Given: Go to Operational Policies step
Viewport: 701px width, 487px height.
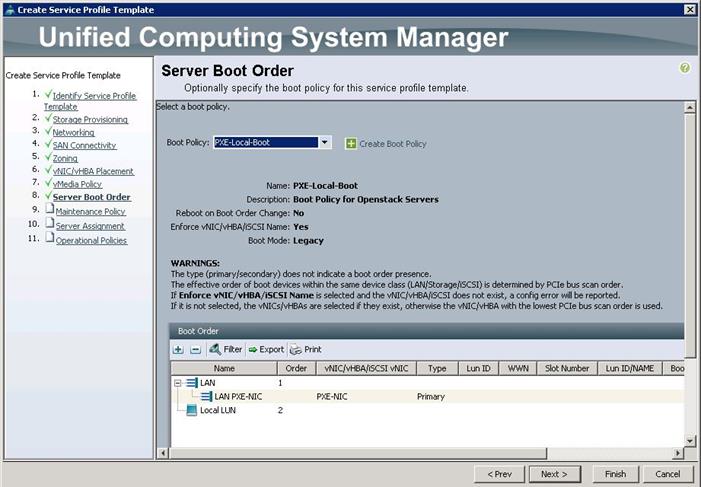Looking at the screenshot, I should click(91, 240).
